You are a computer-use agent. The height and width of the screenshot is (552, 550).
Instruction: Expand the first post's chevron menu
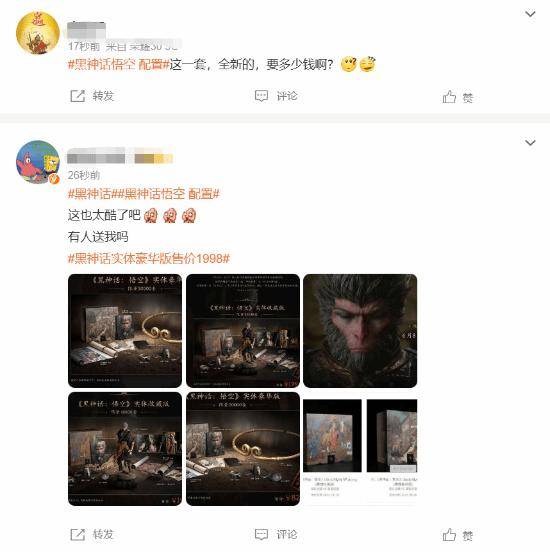tap(530, 14)
